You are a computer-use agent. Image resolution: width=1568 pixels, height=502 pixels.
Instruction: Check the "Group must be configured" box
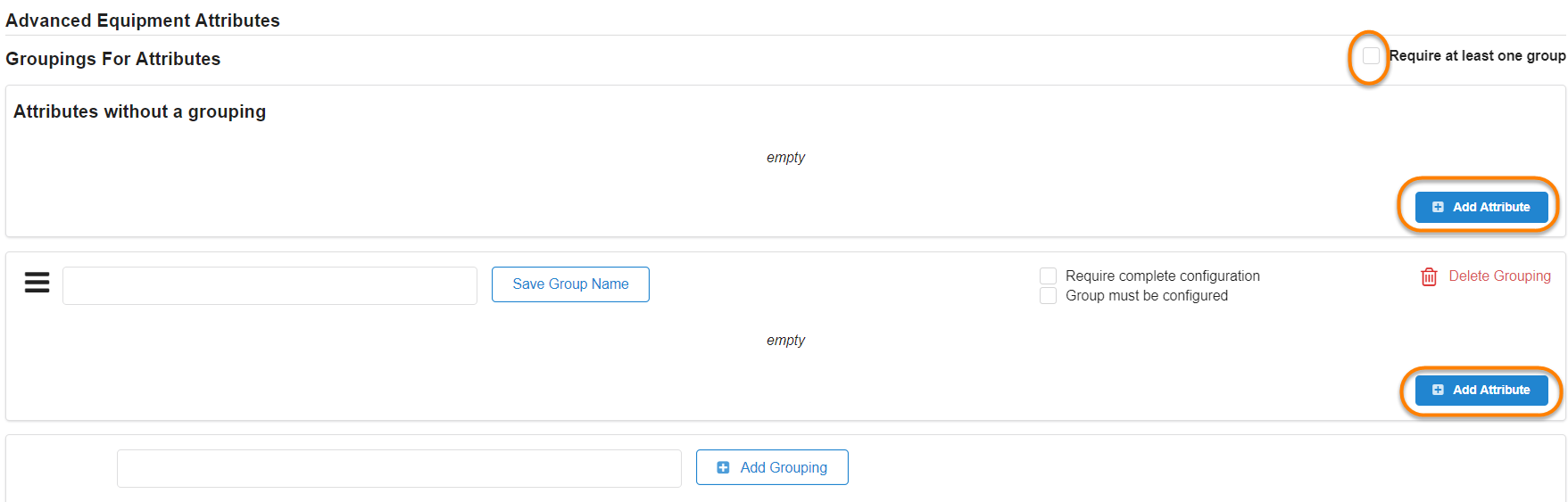coord(1049,296)
